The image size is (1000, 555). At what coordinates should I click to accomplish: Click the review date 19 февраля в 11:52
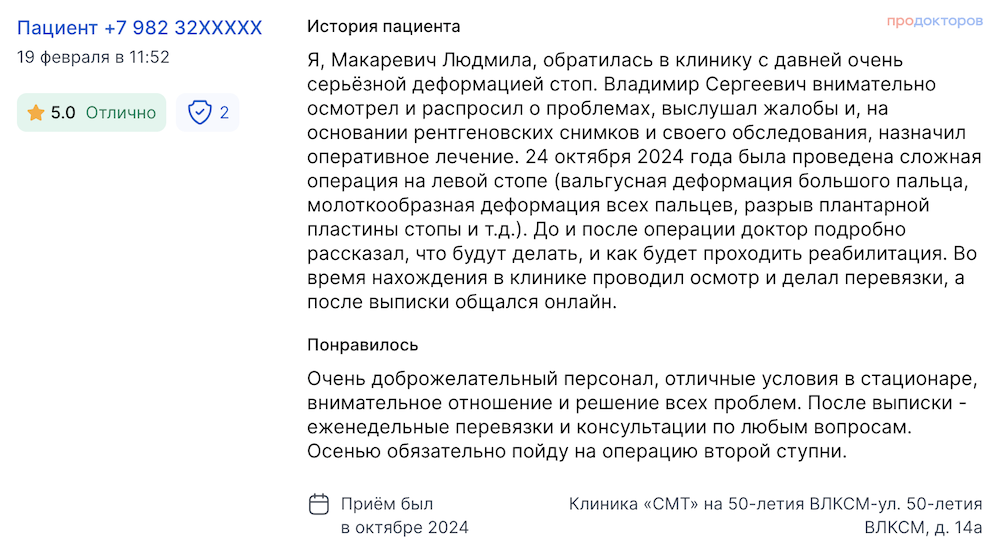coord(93,57)
